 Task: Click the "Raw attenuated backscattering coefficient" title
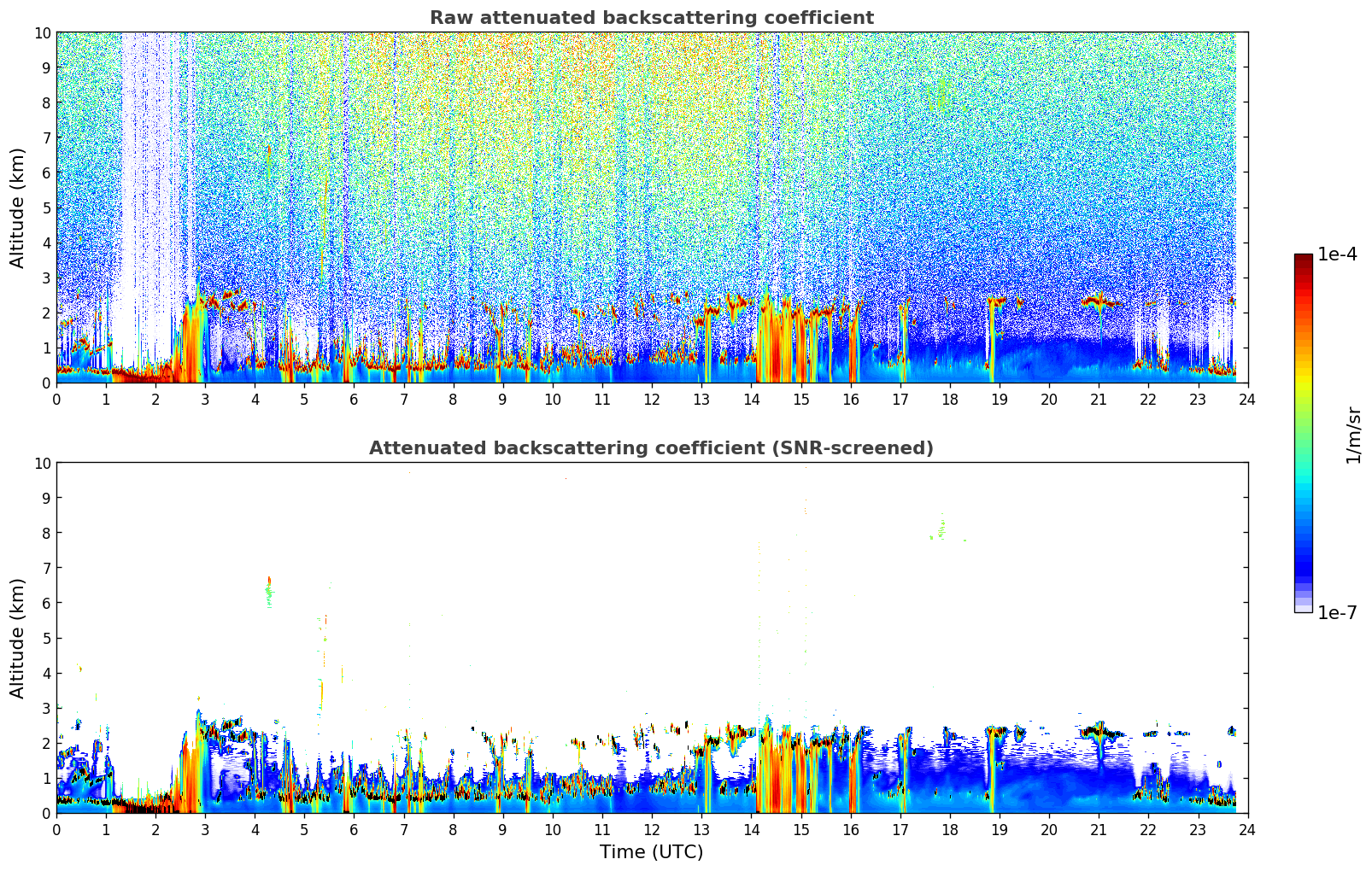pyautogui.click(x=651, y=18)
